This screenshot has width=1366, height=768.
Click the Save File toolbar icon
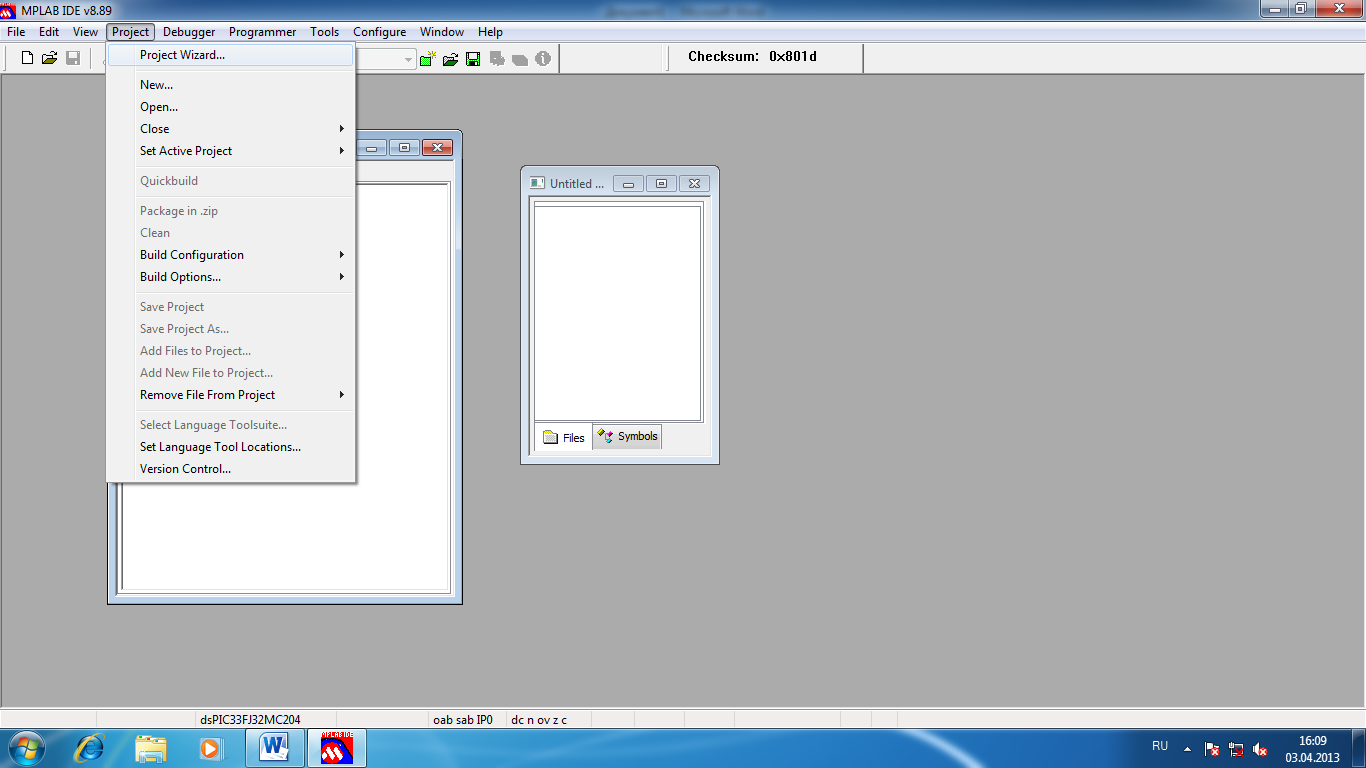pyautogui.click(x=73, y=59)
